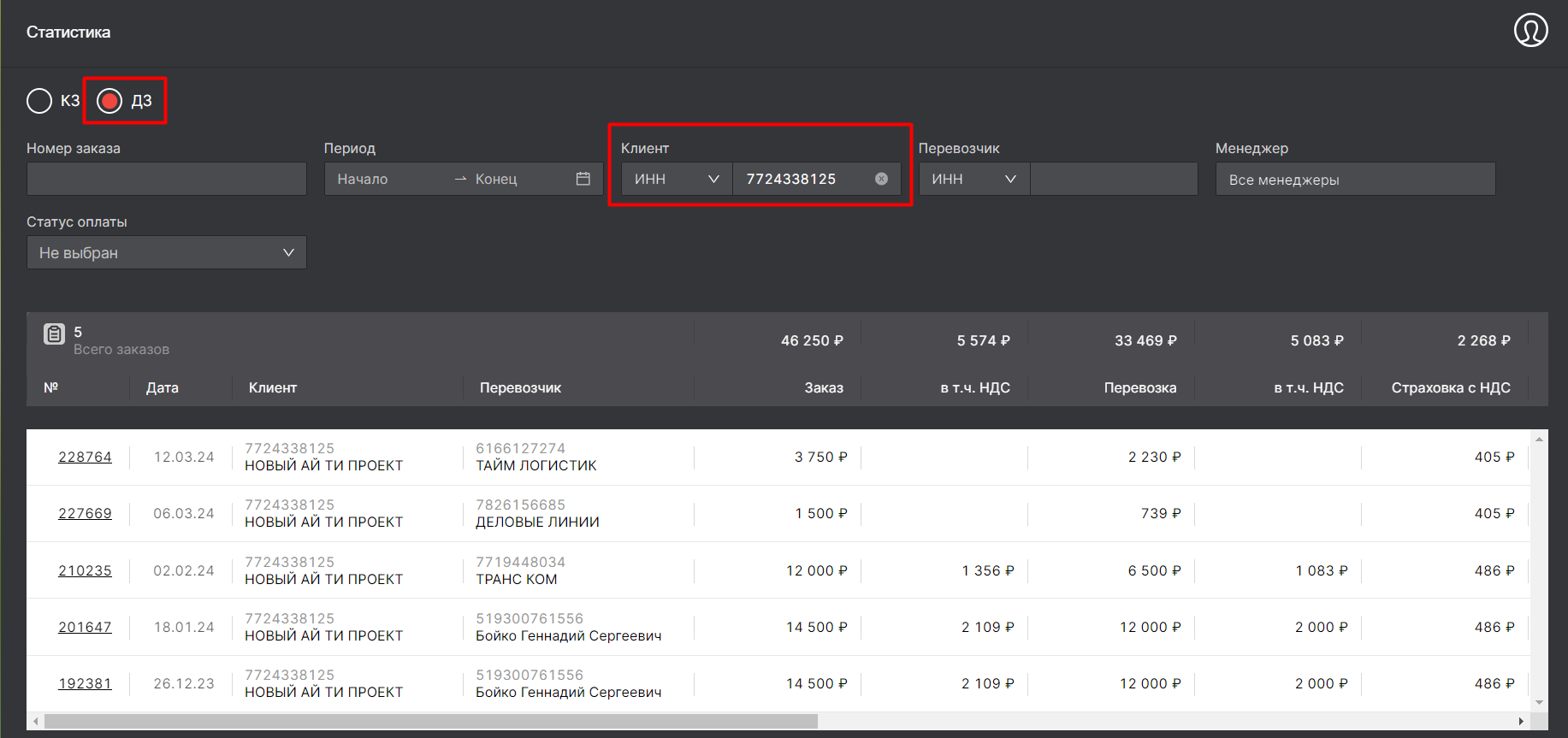Click the Заказ column header
The height and width of the screenshot is (738, 1568).
pos(824,387)
